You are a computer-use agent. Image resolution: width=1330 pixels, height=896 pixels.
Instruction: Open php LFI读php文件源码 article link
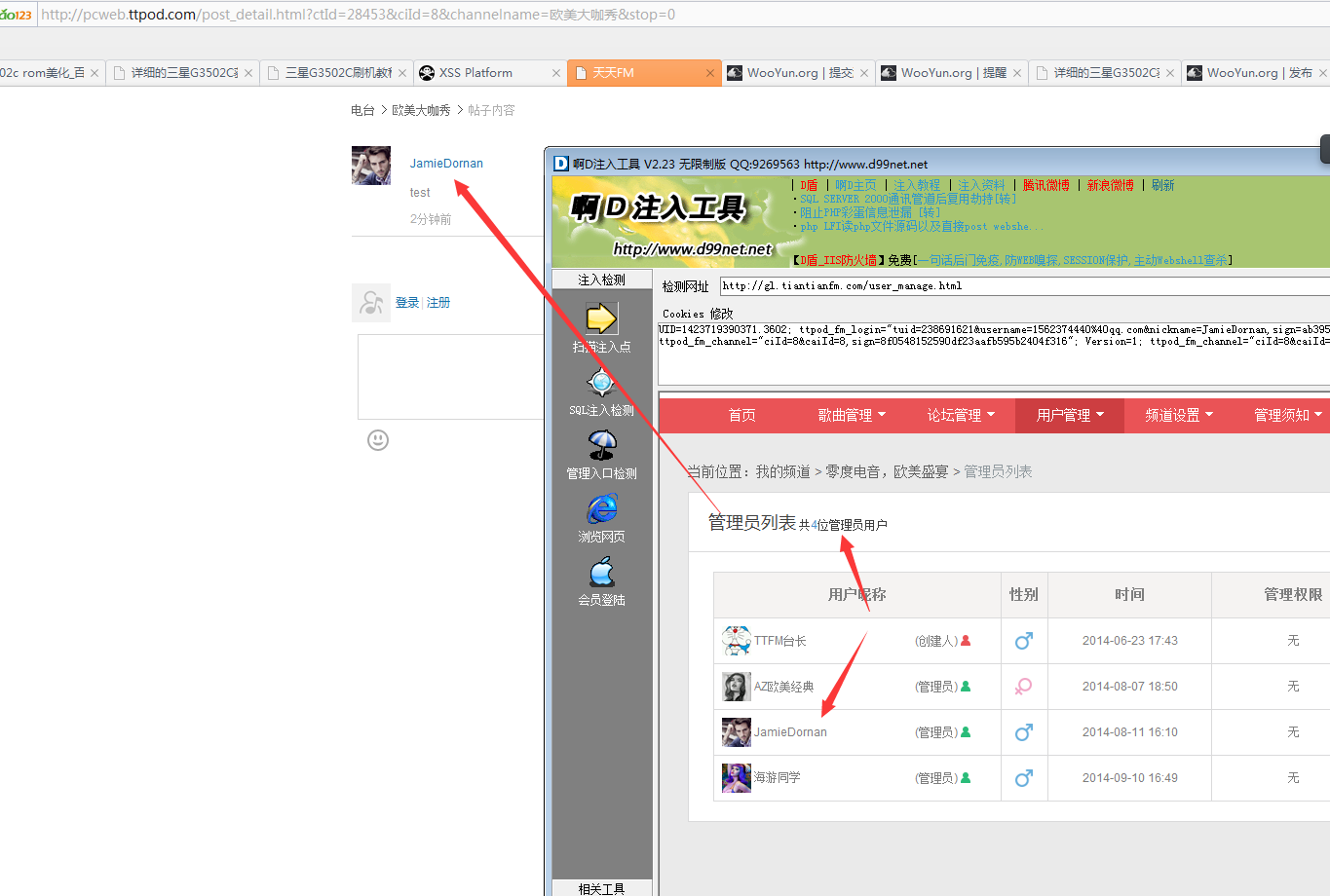[x=922, y=226]
